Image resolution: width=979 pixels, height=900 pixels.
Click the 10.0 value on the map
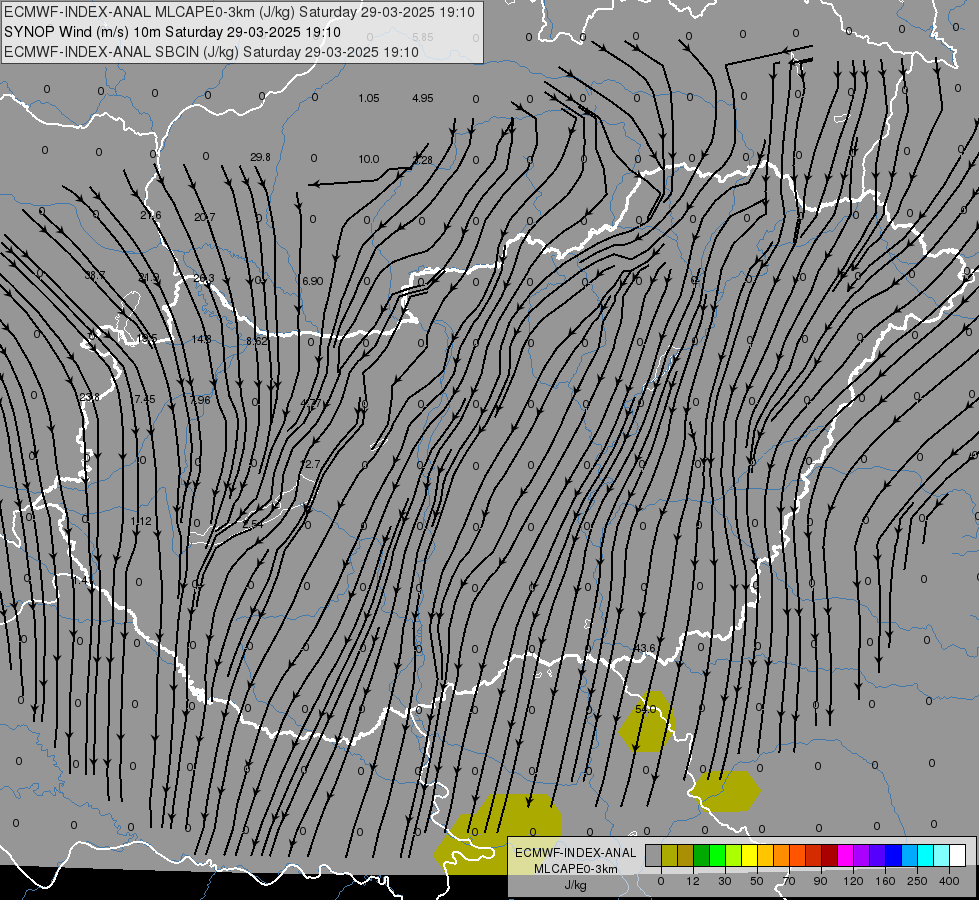point(368,159)
